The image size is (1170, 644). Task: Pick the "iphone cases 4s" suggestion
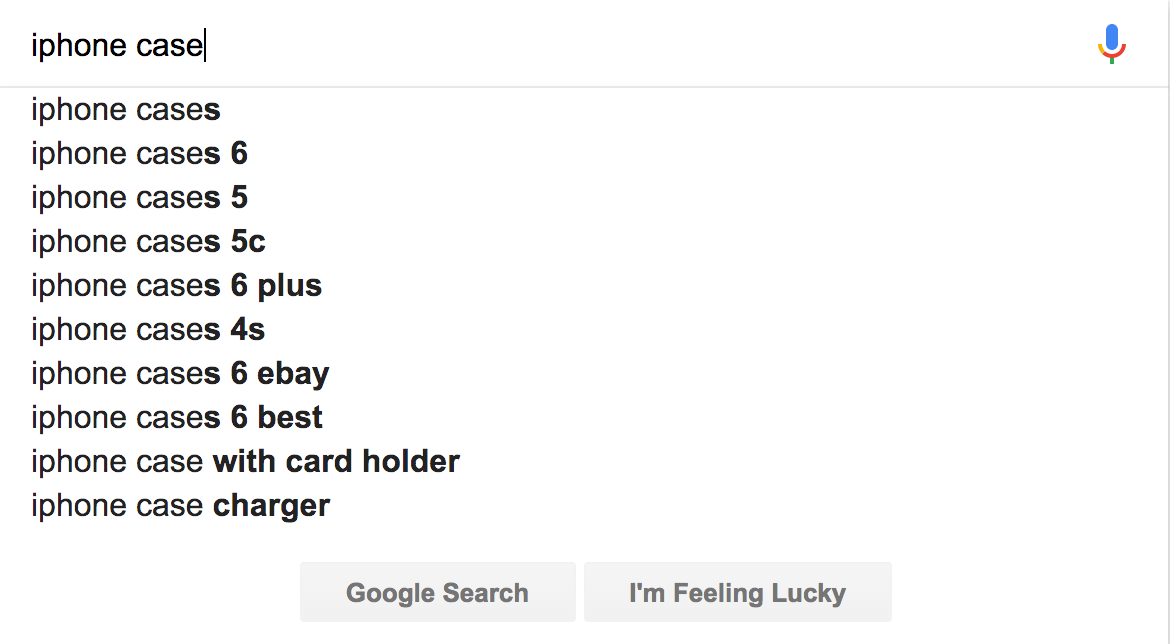(148, 330)
